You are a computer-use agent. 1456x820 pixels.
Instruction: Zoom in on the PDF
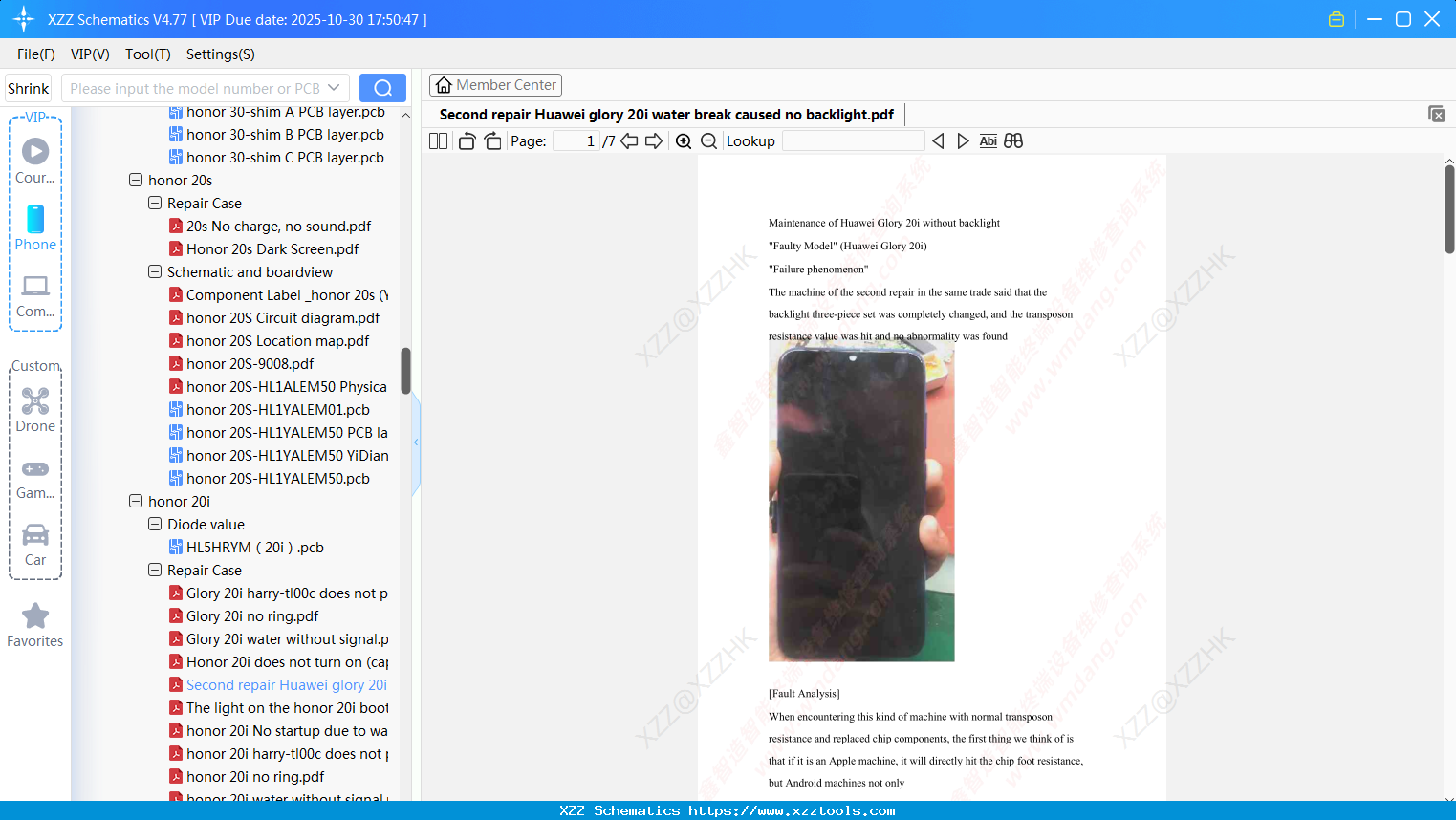click(x=684, y=141)
